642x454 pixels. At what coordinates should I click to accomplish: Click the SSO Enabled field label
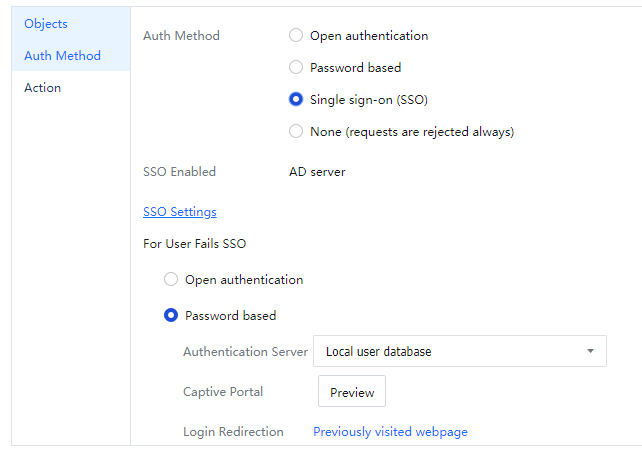[x=180, y=172]
